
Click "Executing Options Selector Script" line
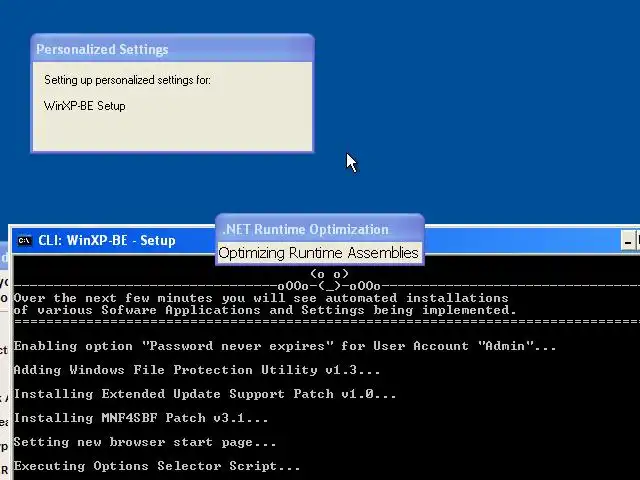pos(157,466)
